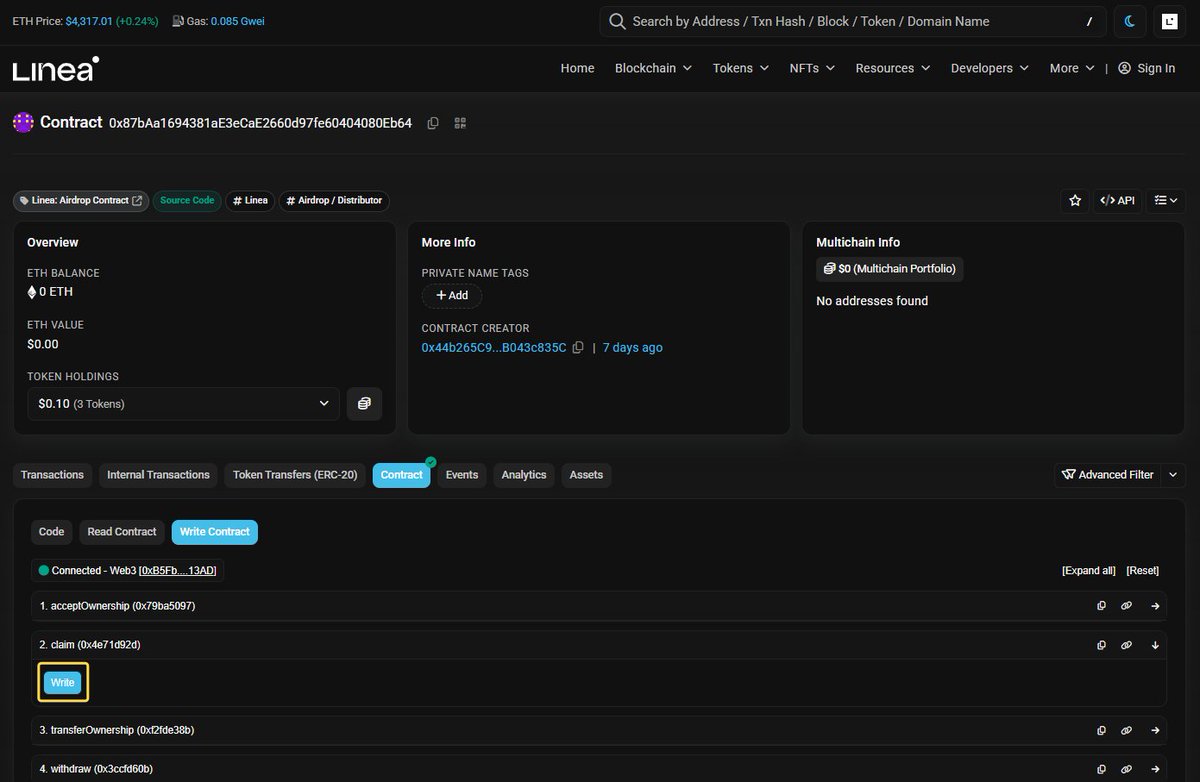Open the API button

pos(1117,200)
